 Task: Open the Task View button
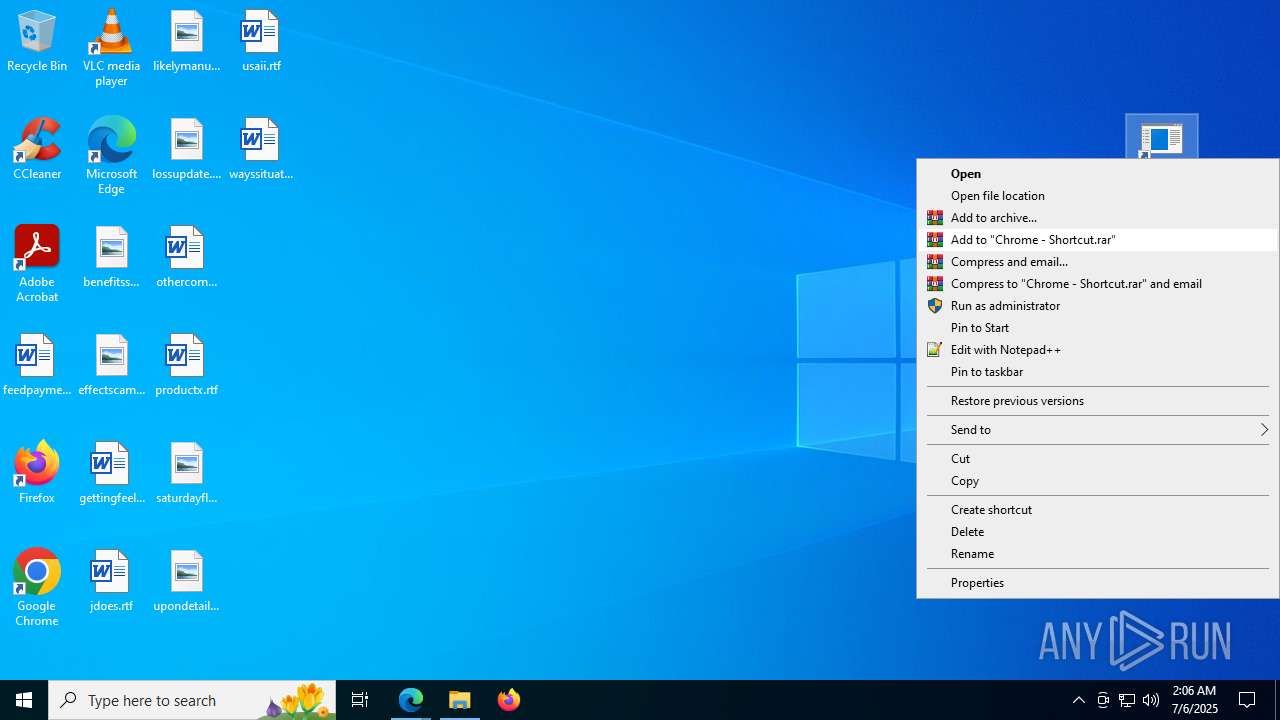pyautogui.click(x=360, y=700)
